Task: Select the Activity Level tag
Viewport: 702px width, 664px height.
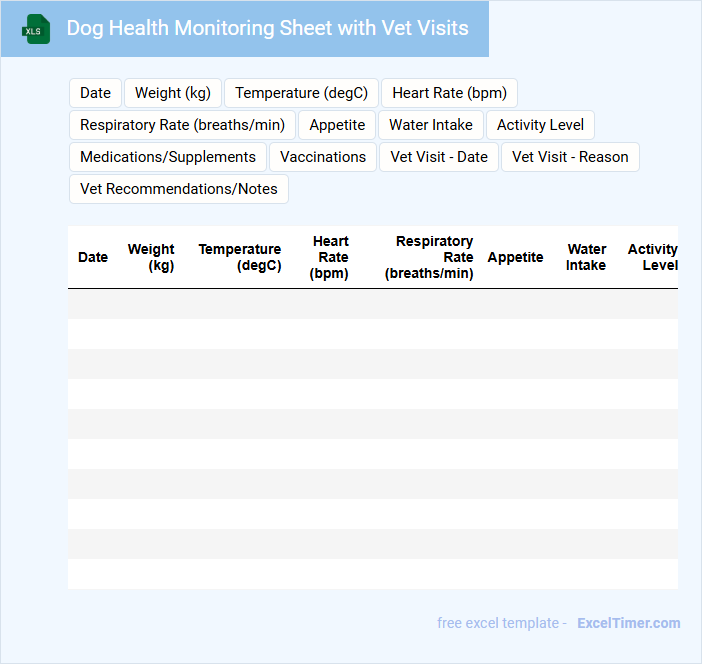Action: pyautogui.click(x=540, y=125)
